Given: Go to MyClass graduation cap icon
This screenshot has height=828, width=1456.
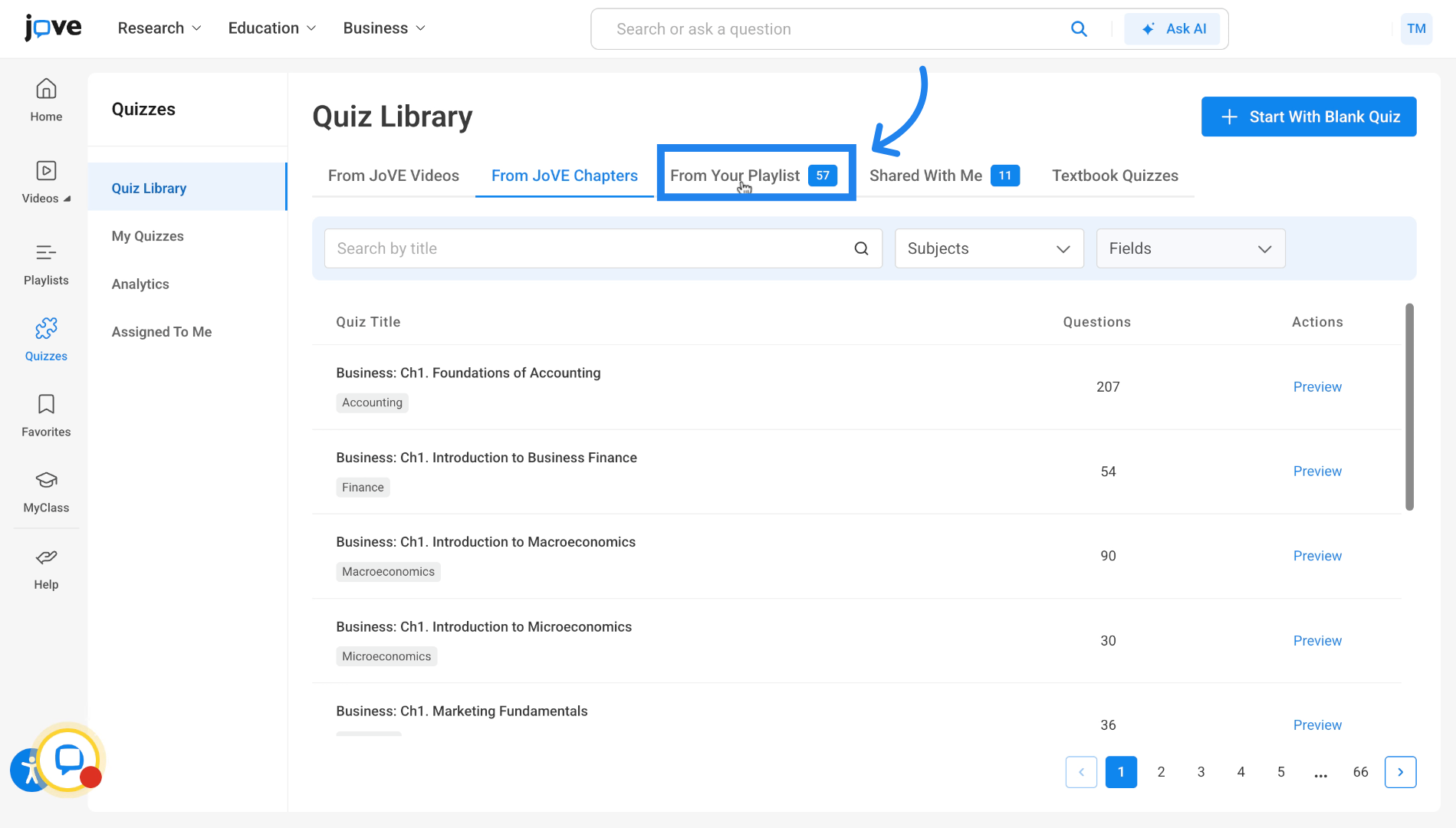Looking at the screenshot, I should (46, 481).
